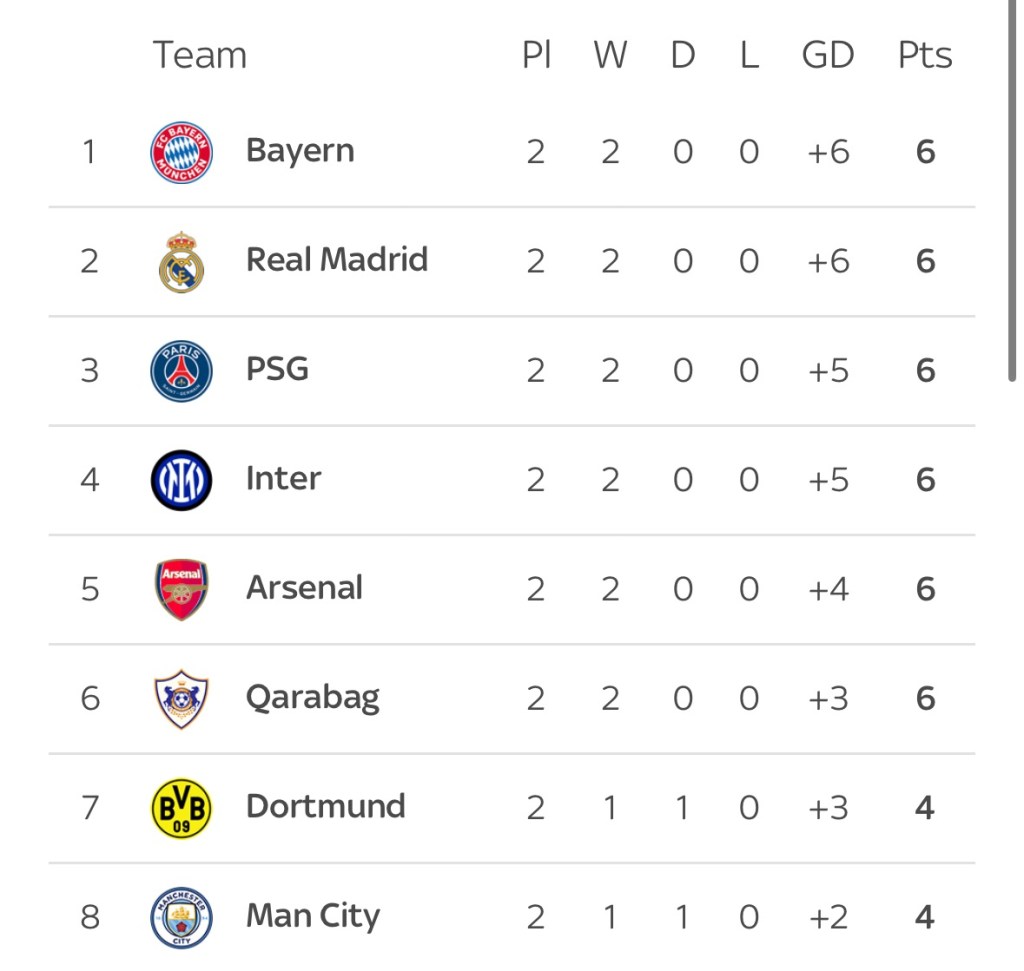
Task: Open the Real Madrid team link
Action: 337,260
